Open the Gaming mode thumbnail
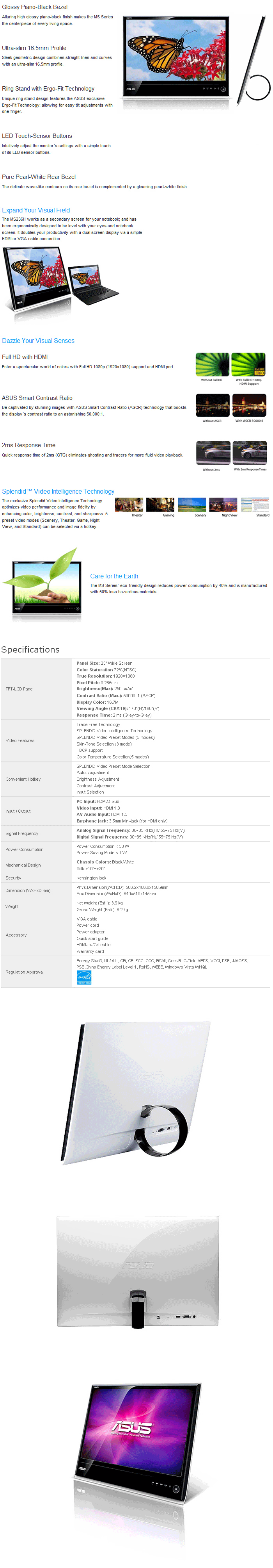The image size is (273, 1568). coord(161,505)
